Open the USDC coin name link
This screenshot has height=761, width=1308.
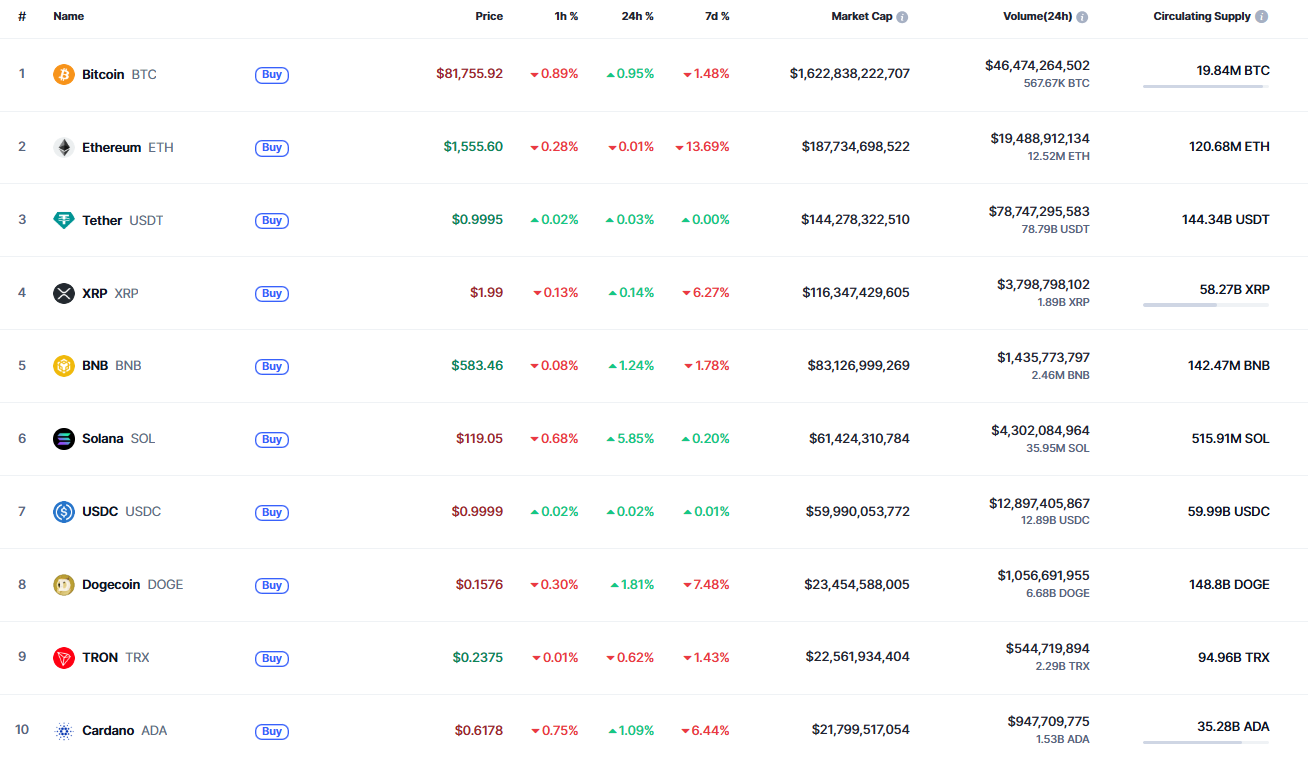(x=100, y=512)
